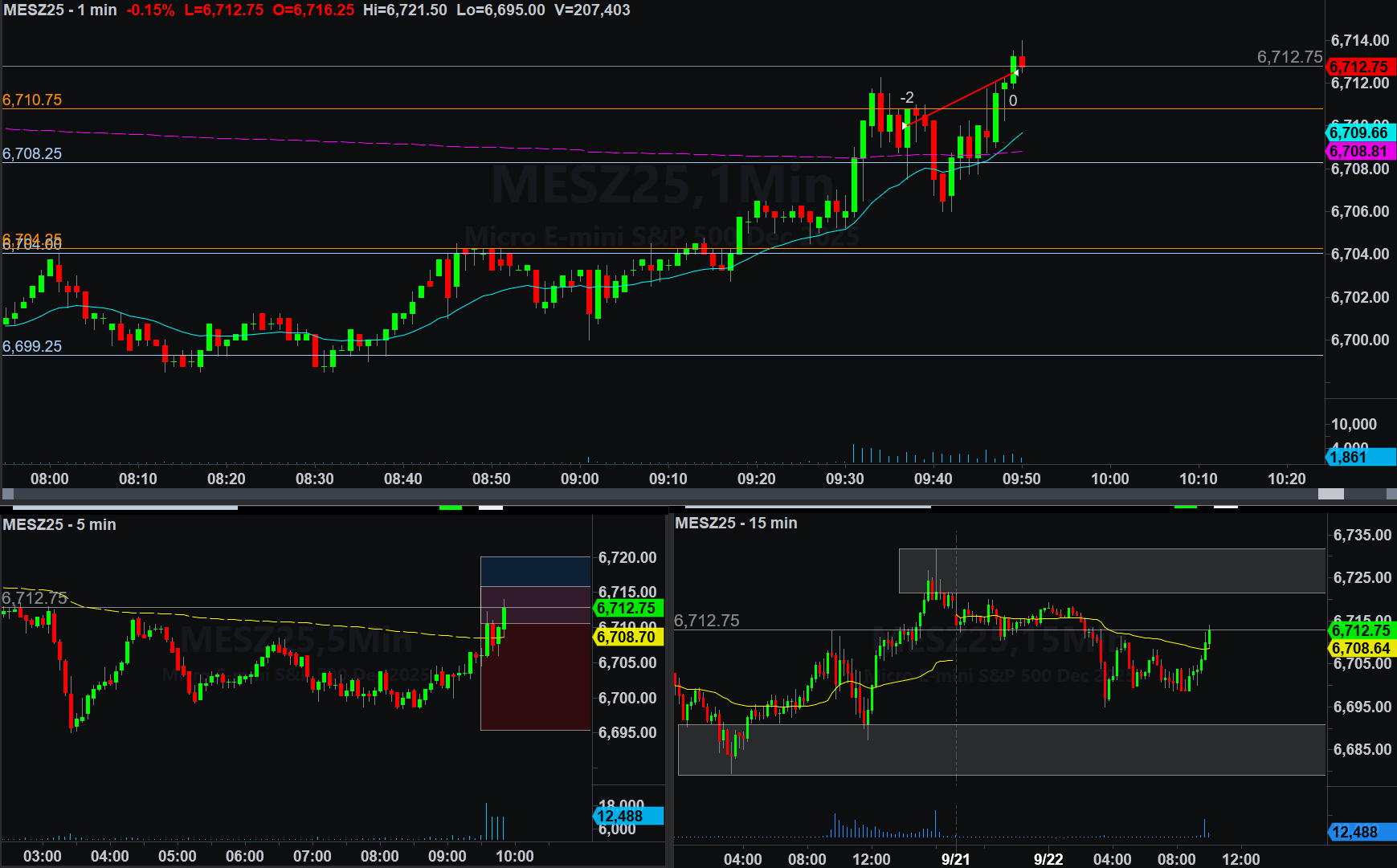The height and width of the screenshot is (868, 1397).
Task: Click the white tab marker above the 15 min chart
Action: 1225,507
